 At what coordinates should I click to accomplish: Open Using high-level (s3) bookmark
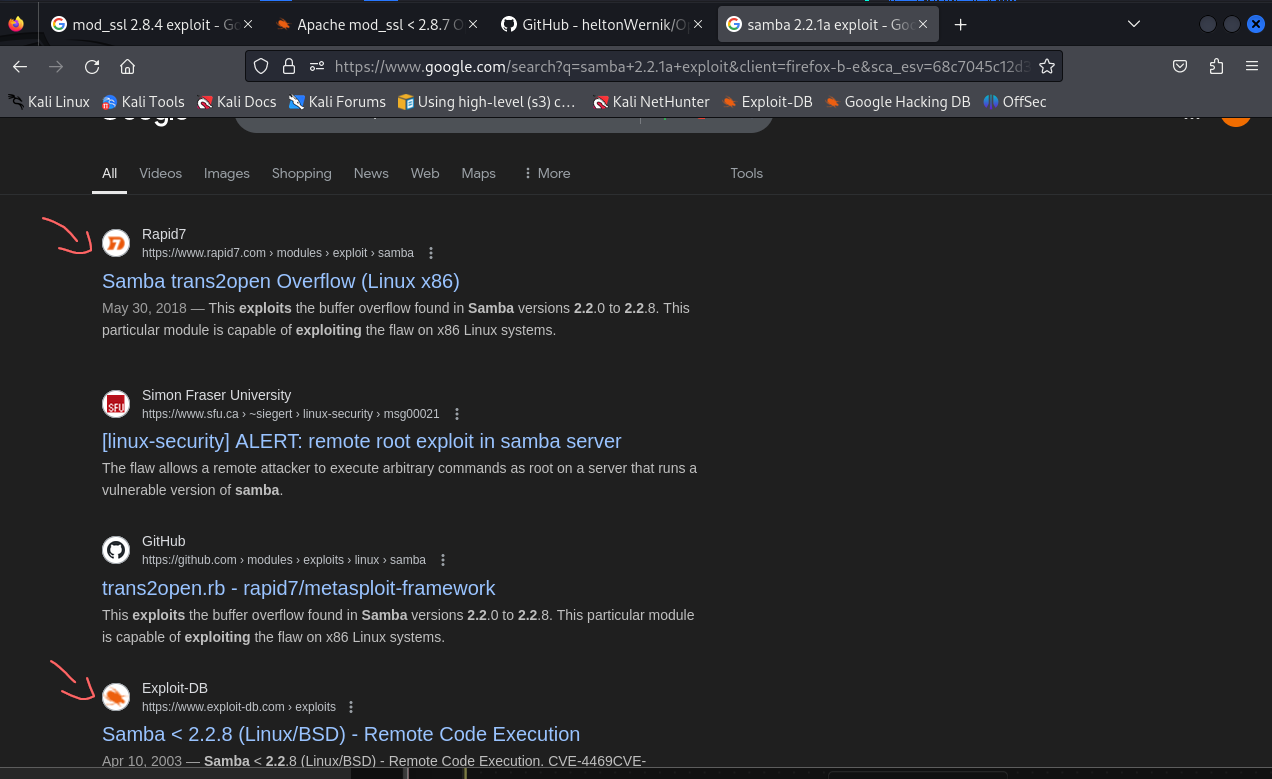[487, 101]
